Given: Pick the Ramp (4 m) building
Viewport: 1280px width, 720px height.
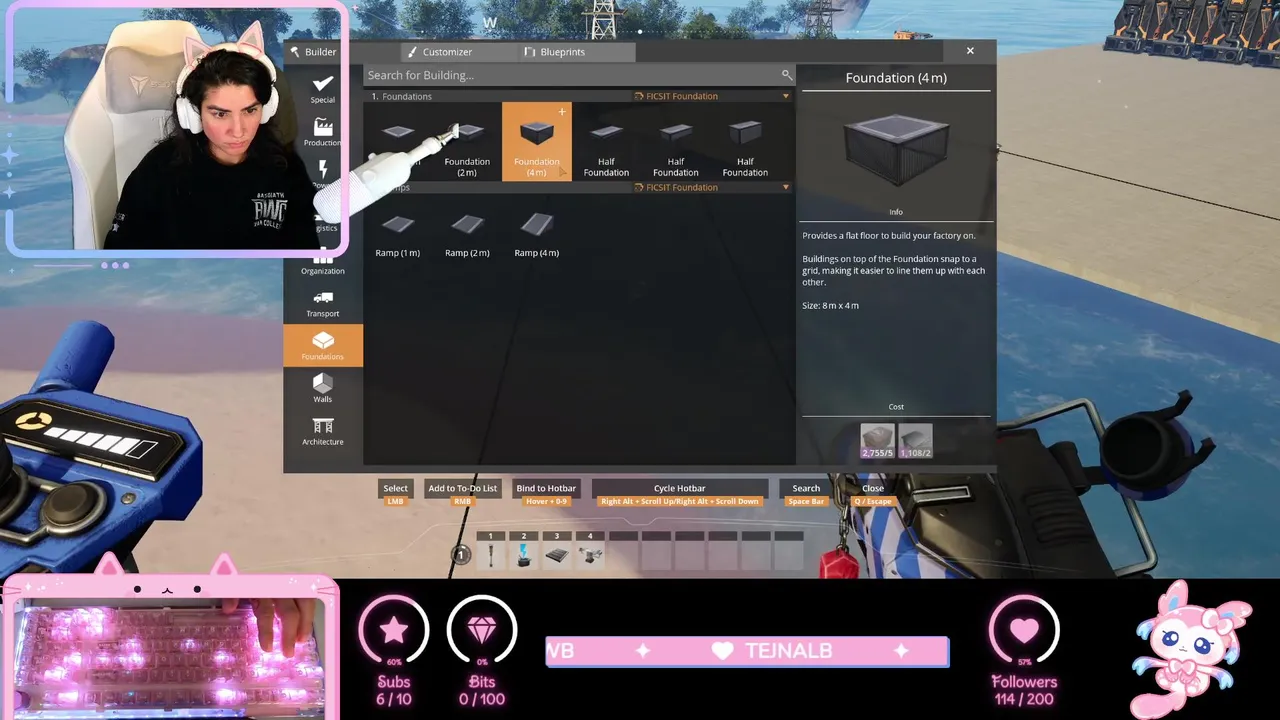Looking at the screenshot, I should coord(537,233).
